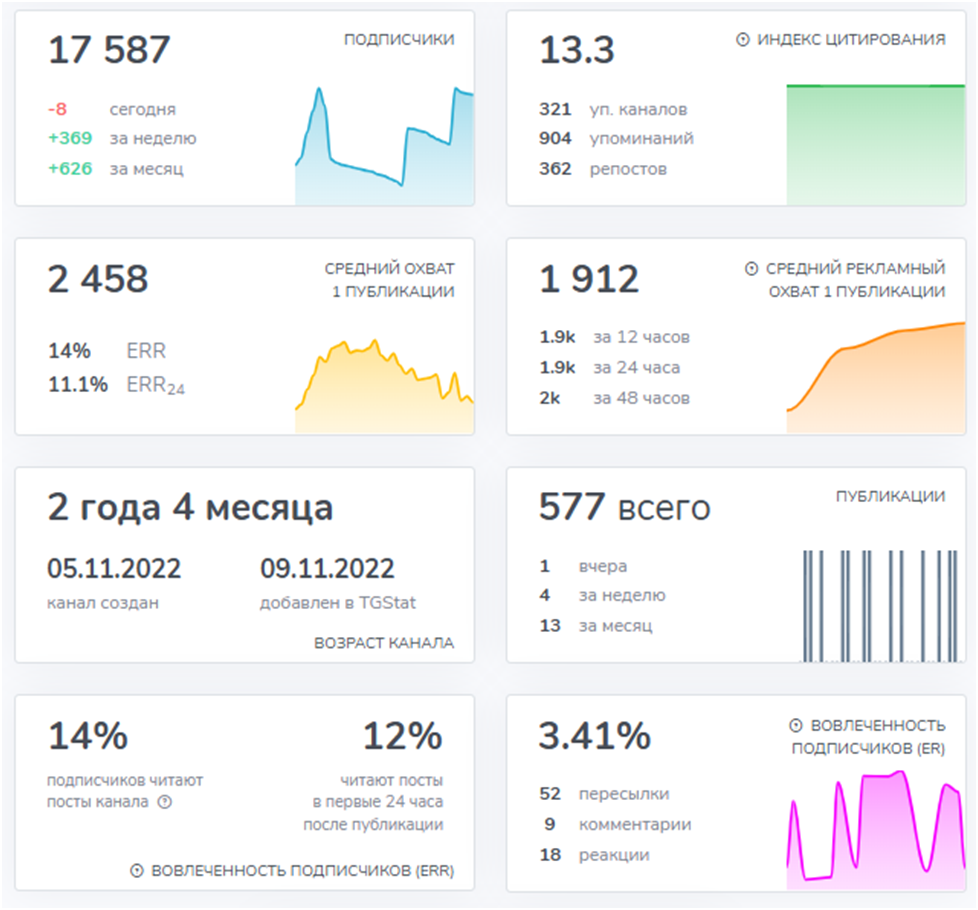Click the publications bar chart
This screenshot has width=978, height=910.
875,605
